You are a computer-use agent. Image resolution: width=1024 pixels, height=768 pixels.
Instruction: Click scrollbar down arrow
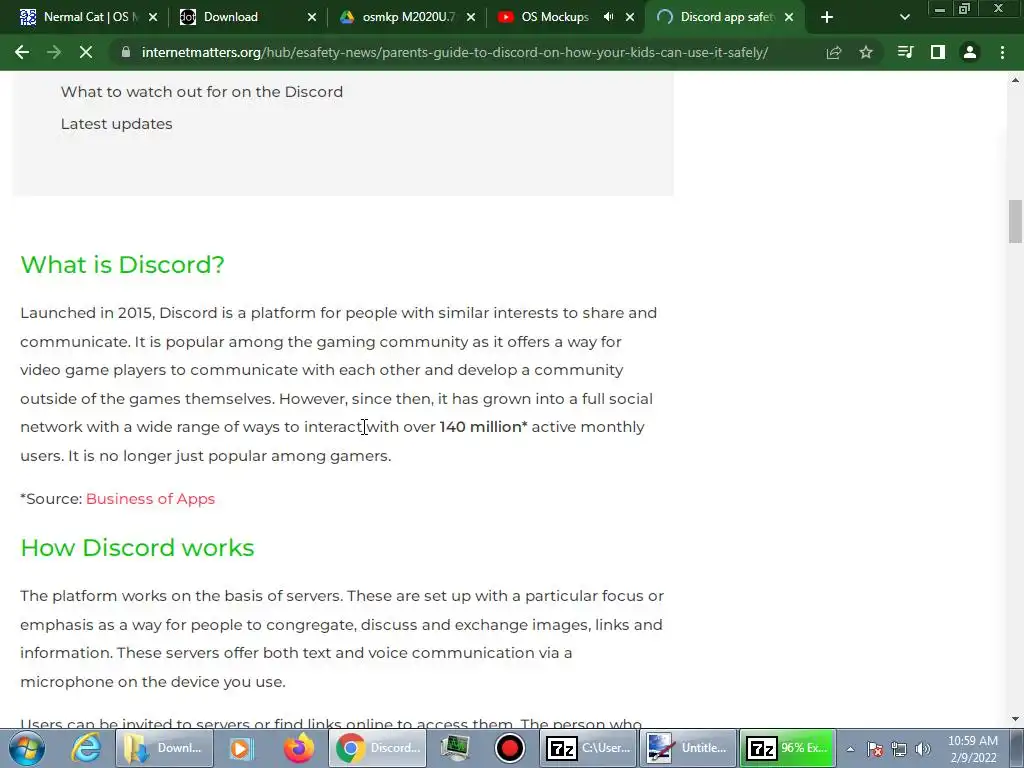click(1015, 719)
